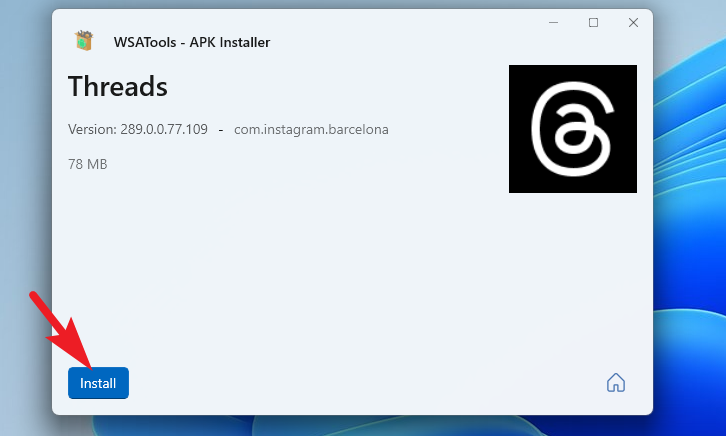Click the Install button
The width and height of the screenshot is (726, 436).
pos(98,383)
